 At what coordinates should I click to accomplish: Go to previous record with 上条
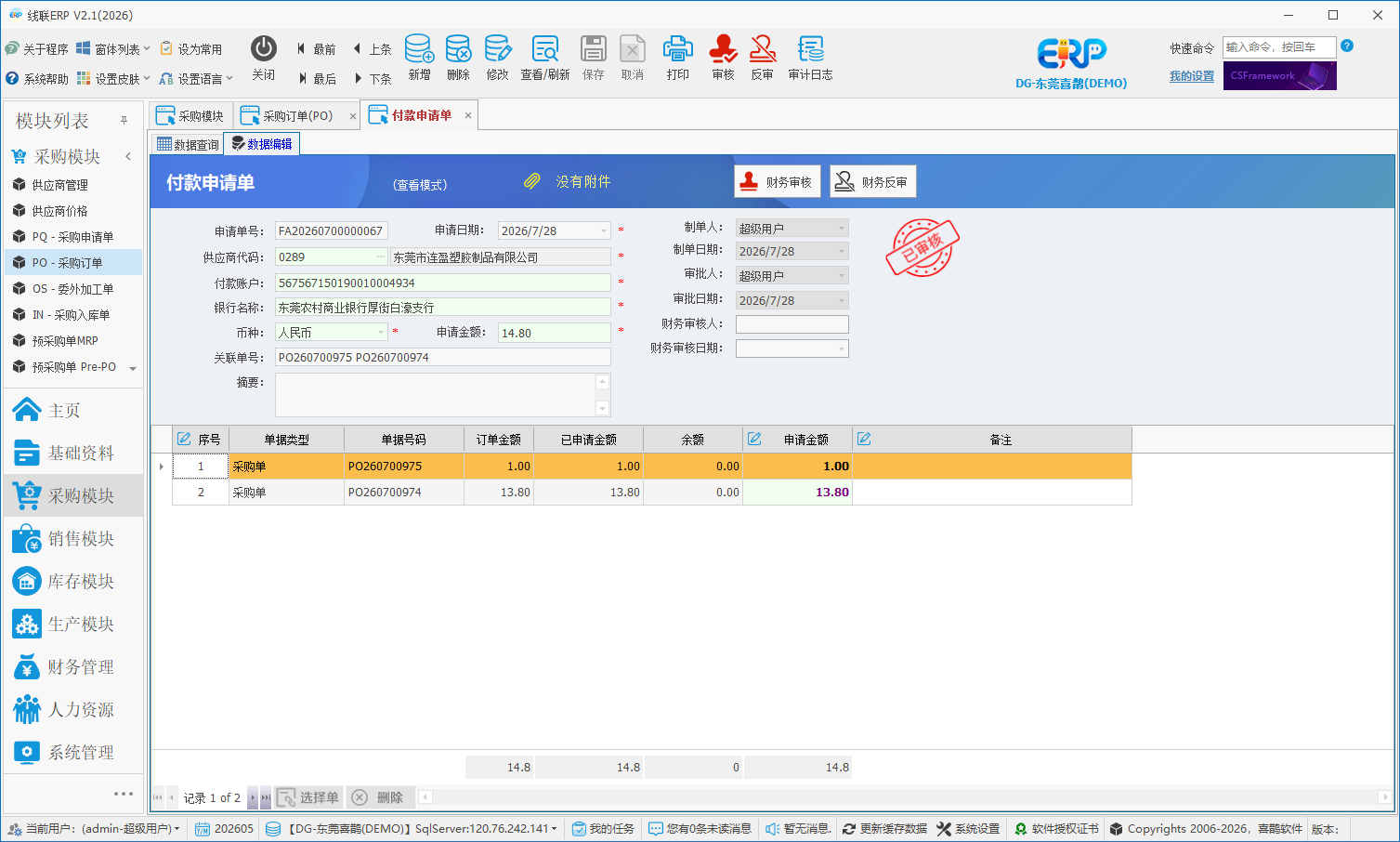coord(372,49)
